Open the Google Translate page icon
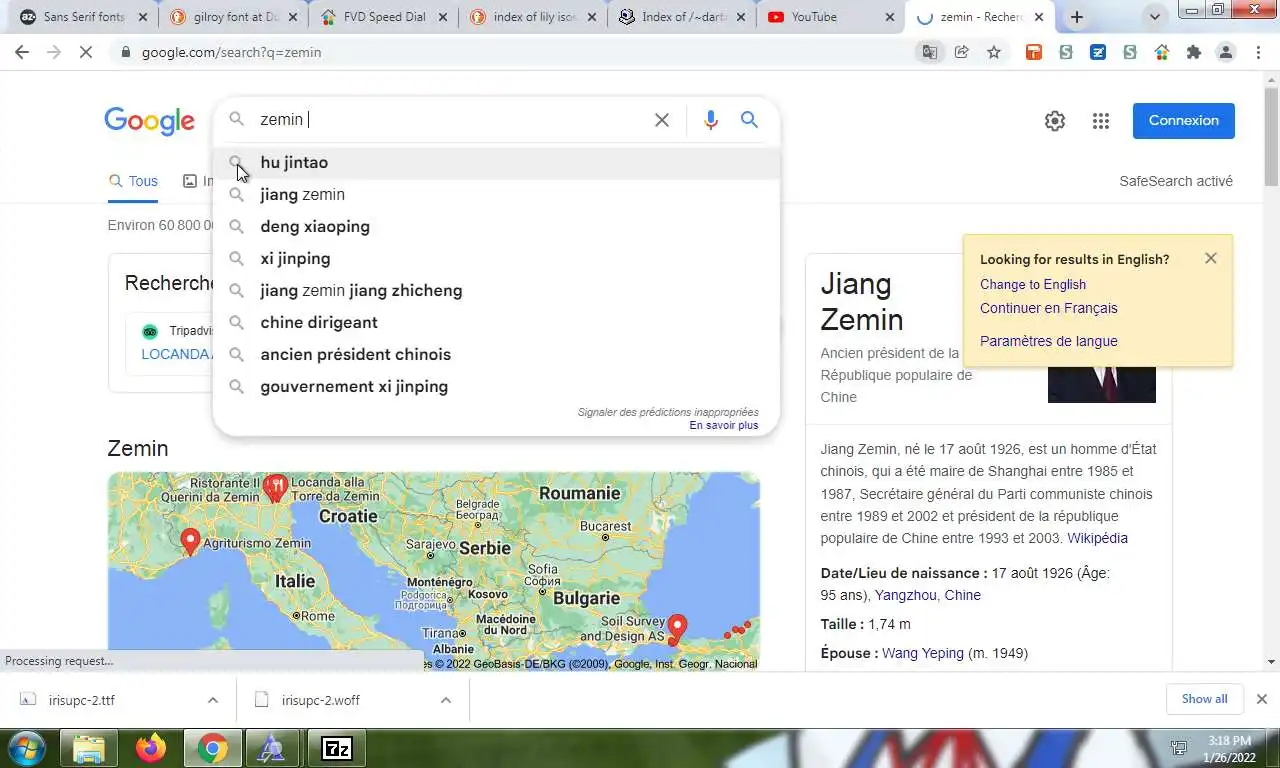 coord(930,52)
